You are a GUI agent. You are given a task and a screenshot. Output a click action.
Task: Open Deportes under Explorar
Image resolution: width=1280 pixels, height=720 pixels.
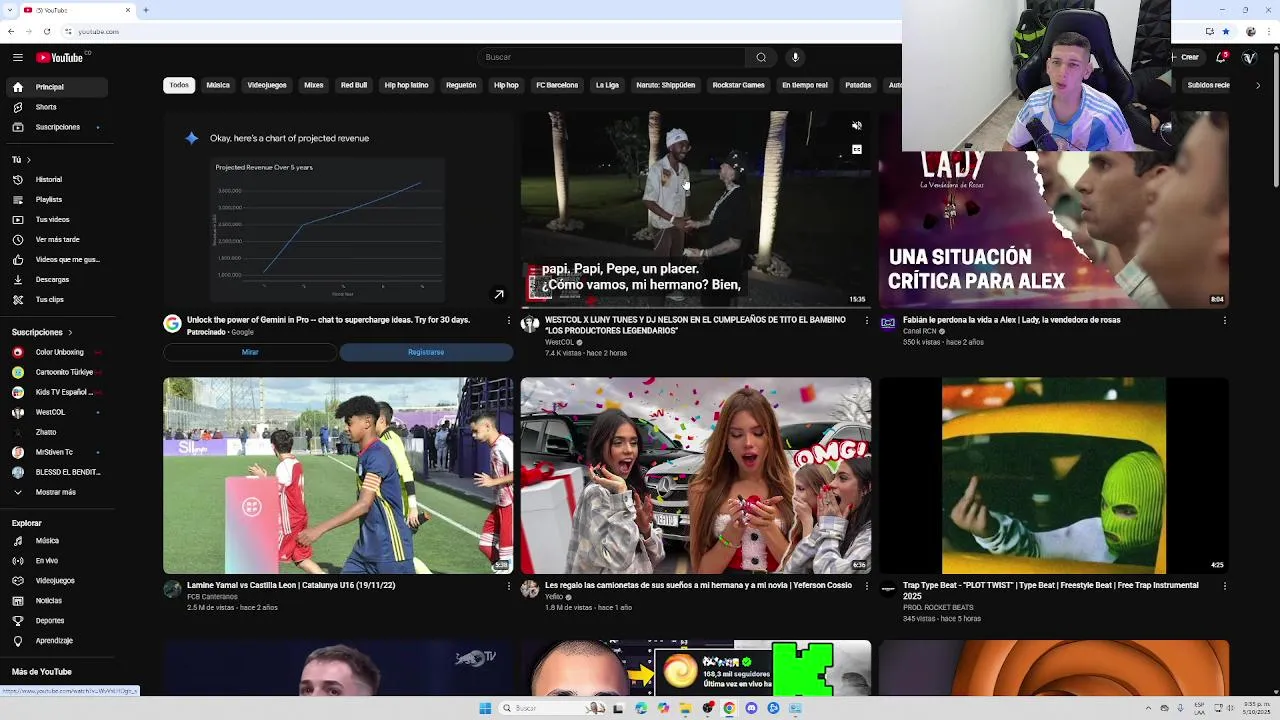tap(55, 620)
